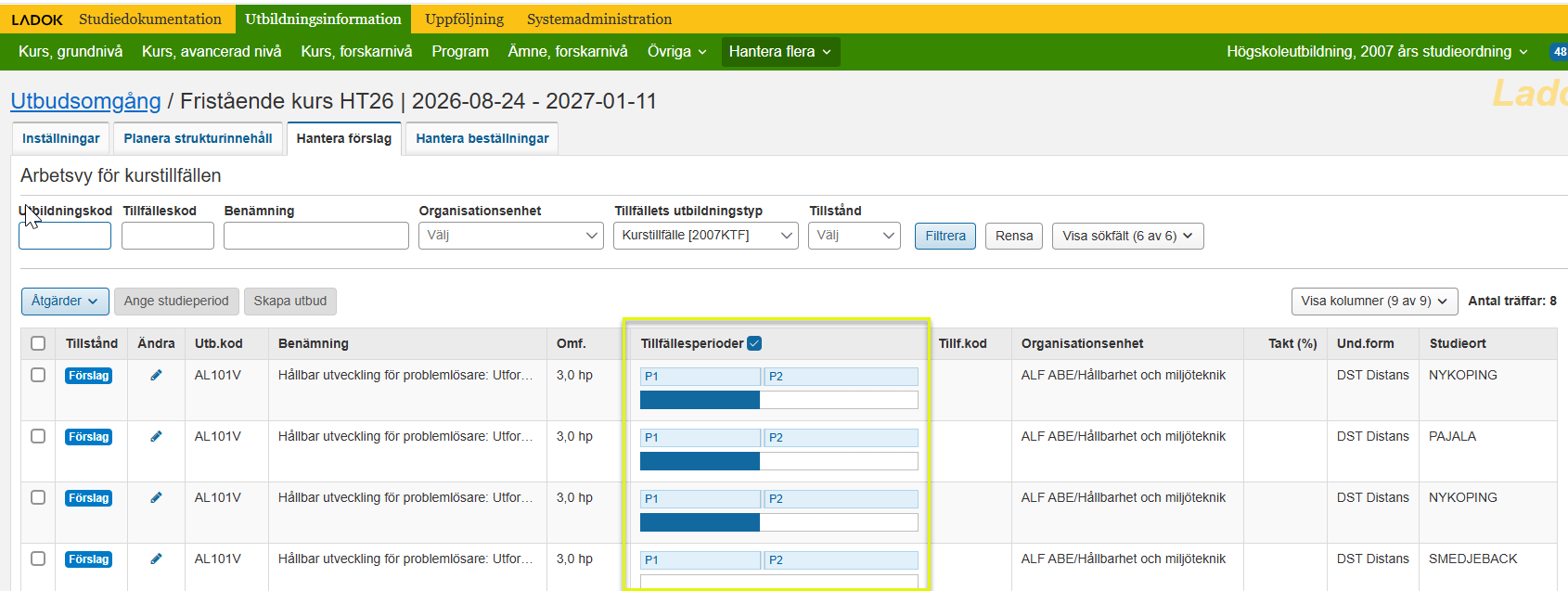Uncheck the Tillfällesperioder column checkbox
Screen dimensions: 1568x591
pyautogui.click(x=754, y=343)
